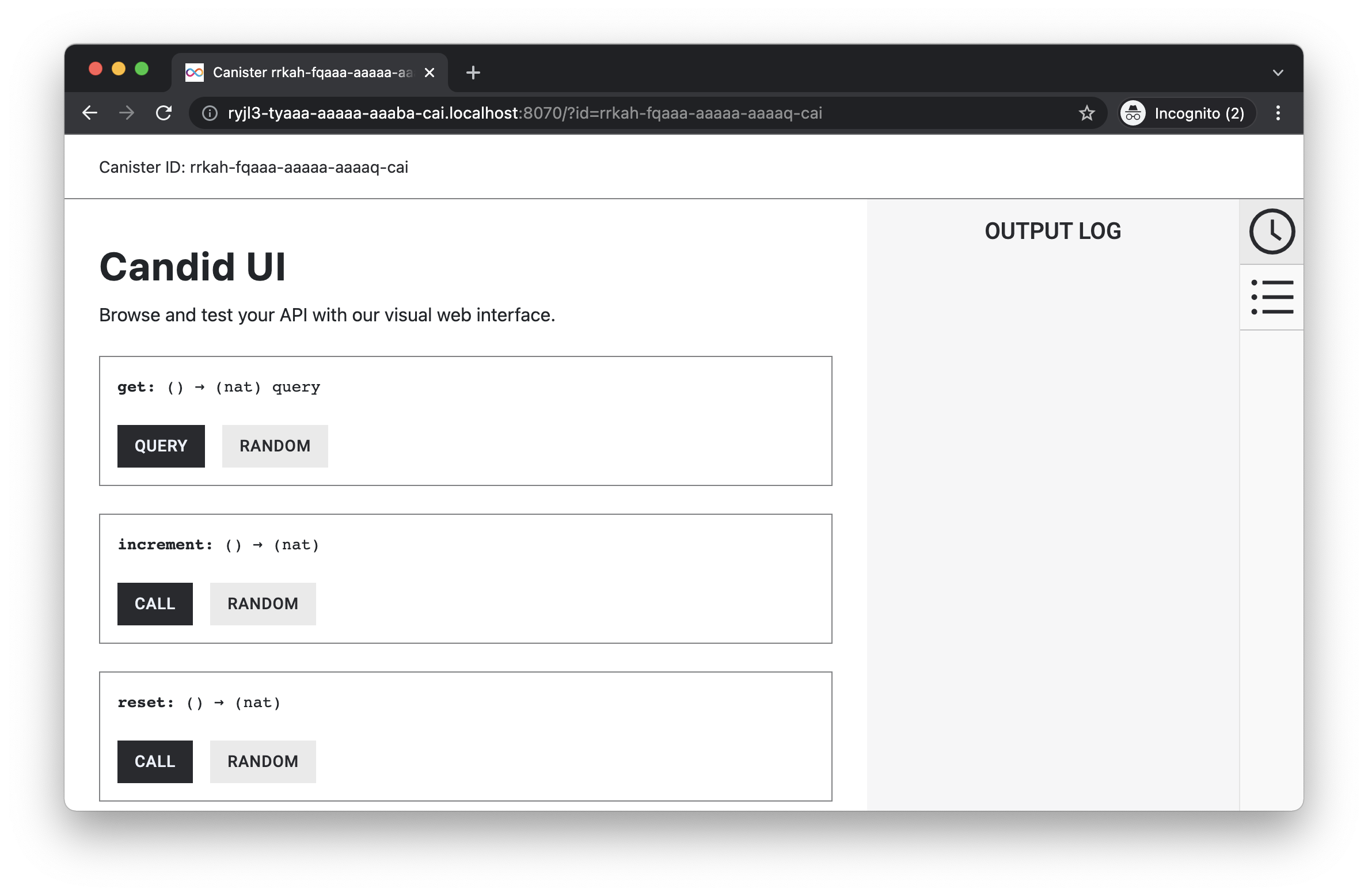Screen dimensions: 1368x896
Task: Click the browser forward arrow
Action: pos(127,113)
